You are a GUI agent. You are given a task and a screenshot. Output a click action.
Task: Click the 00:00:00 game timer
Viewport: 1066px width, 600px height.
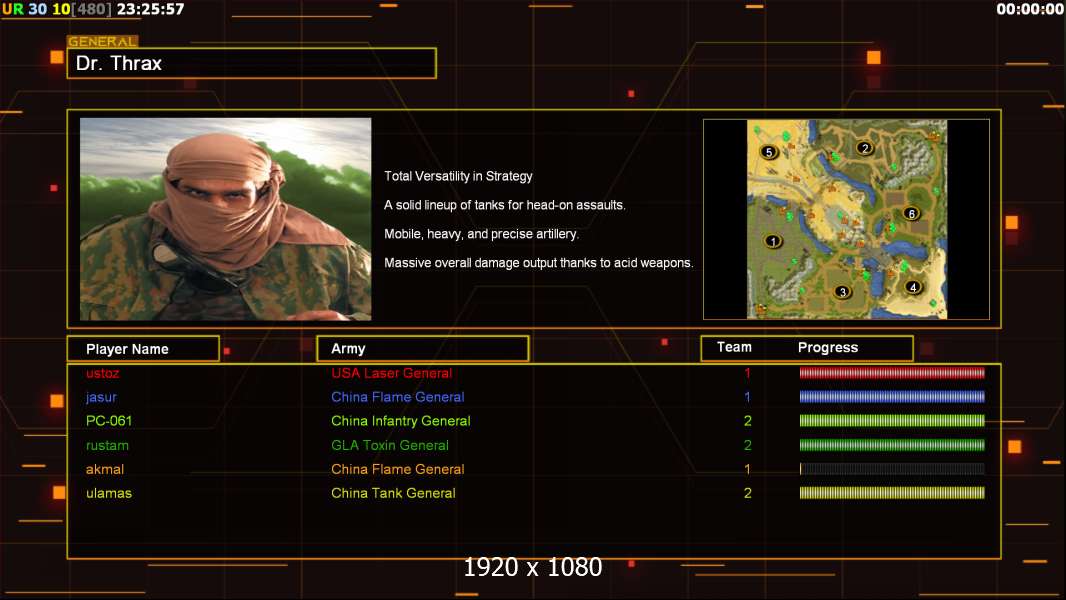pos(1030,9)
